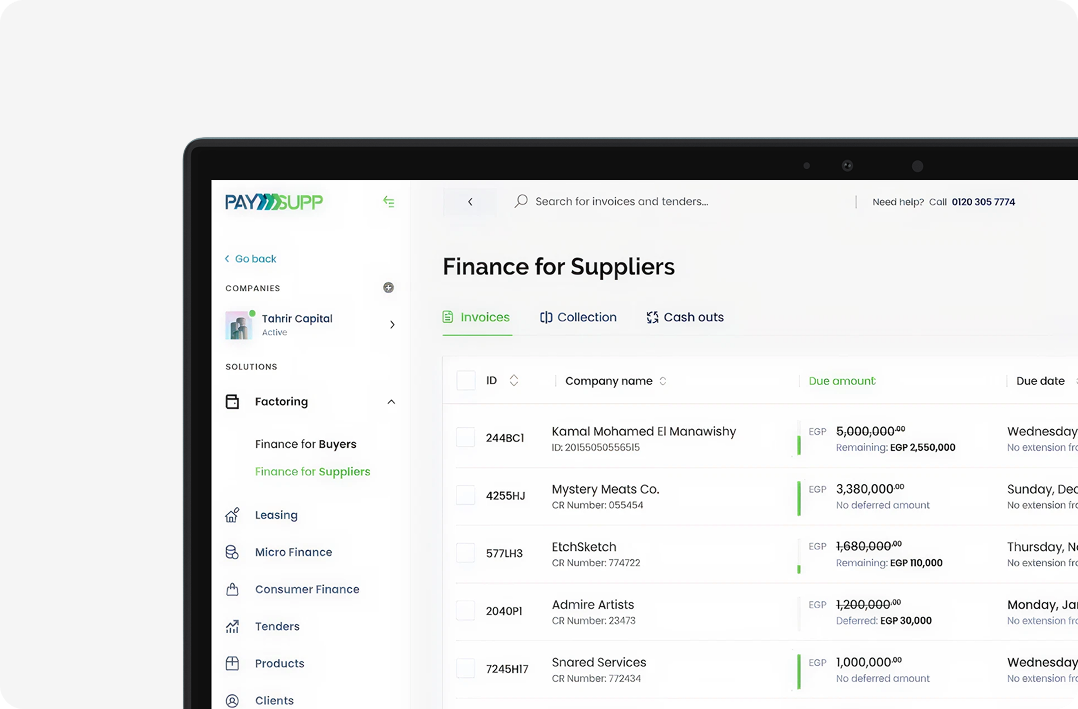This screenshot has width=1078, height=709.
Task: Click CR Number: 055454 text
Action: pyautogui.click(x=597, y=505)
